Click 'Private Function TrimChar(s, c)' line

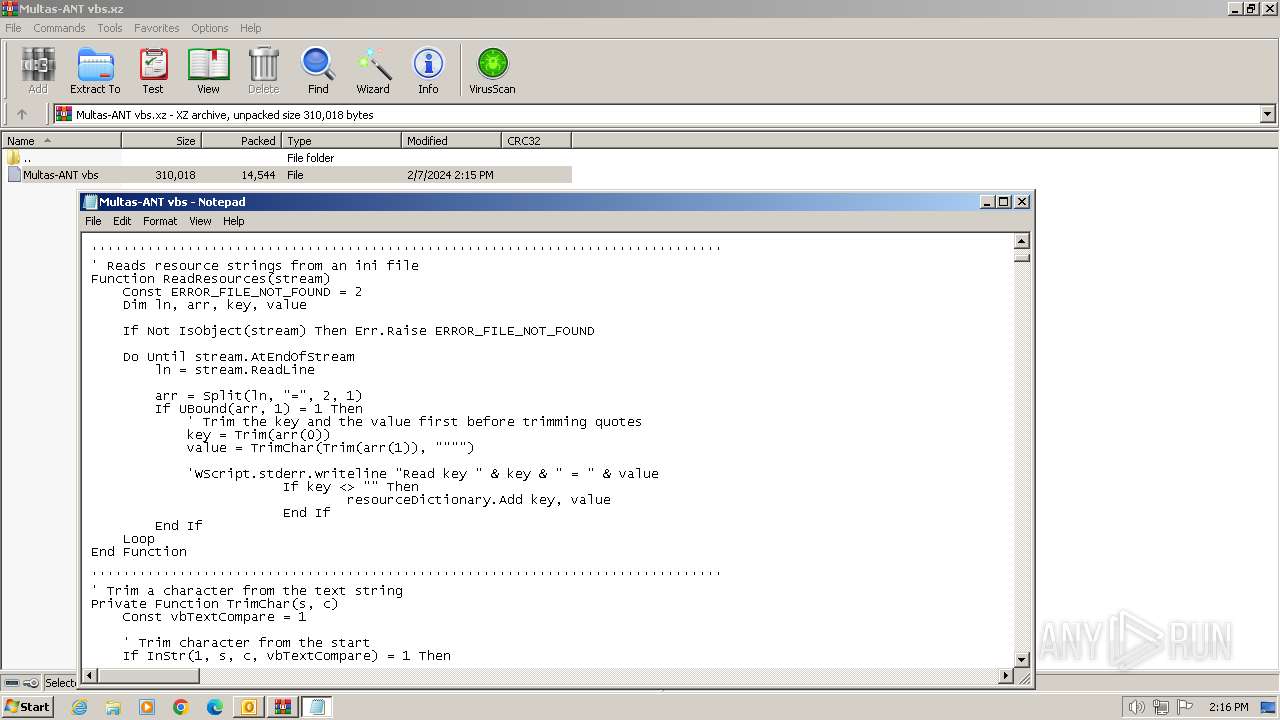[x=214, y=604]
